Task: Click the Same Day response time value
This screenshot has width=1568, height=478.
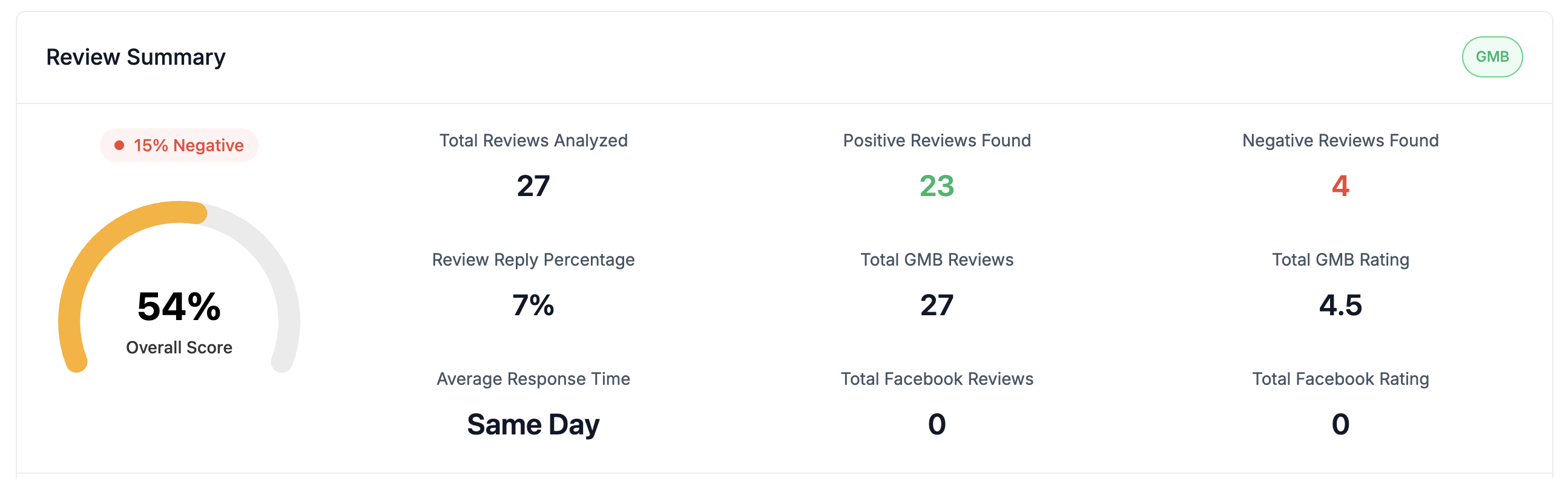Action: tap(533, 424)
